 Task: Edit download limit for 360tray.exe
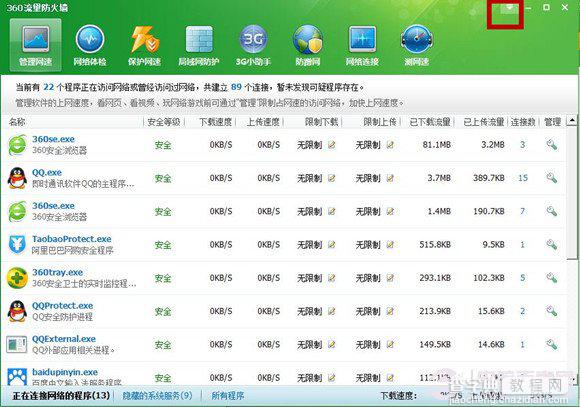click(331, 278)
